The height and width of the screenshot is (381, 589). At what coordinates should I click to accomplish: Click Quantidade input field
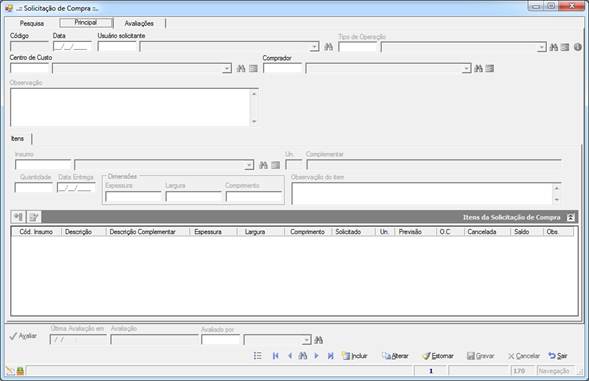coord(34,187)
